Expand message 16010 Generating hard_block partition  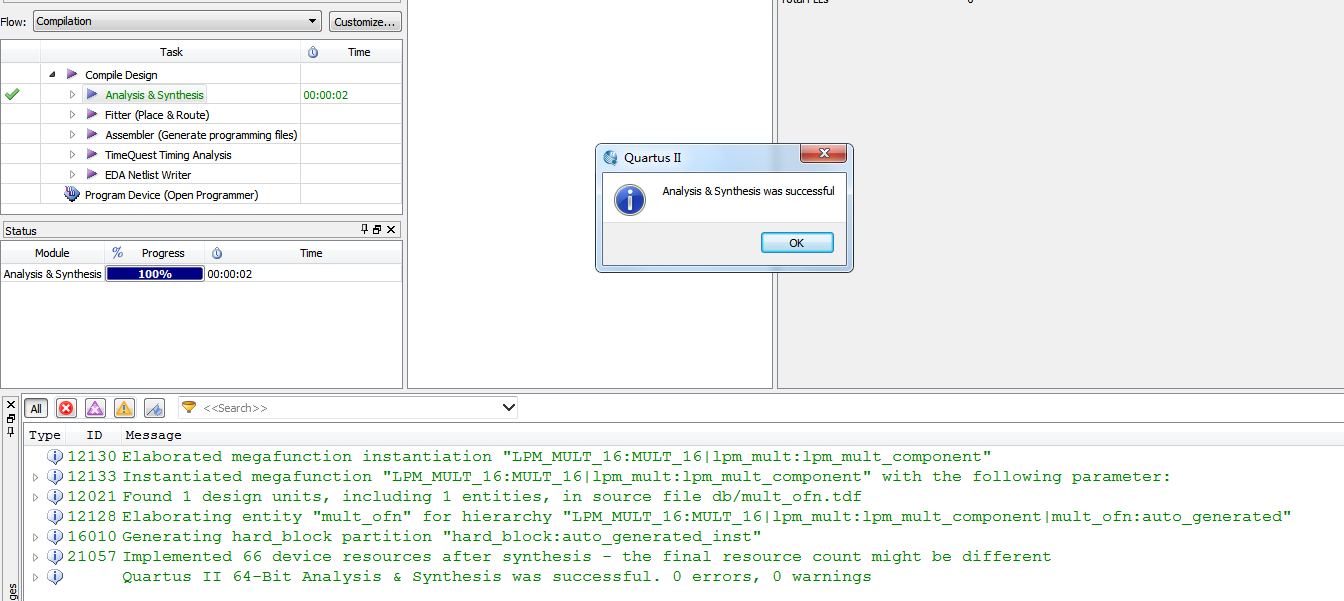36,537
